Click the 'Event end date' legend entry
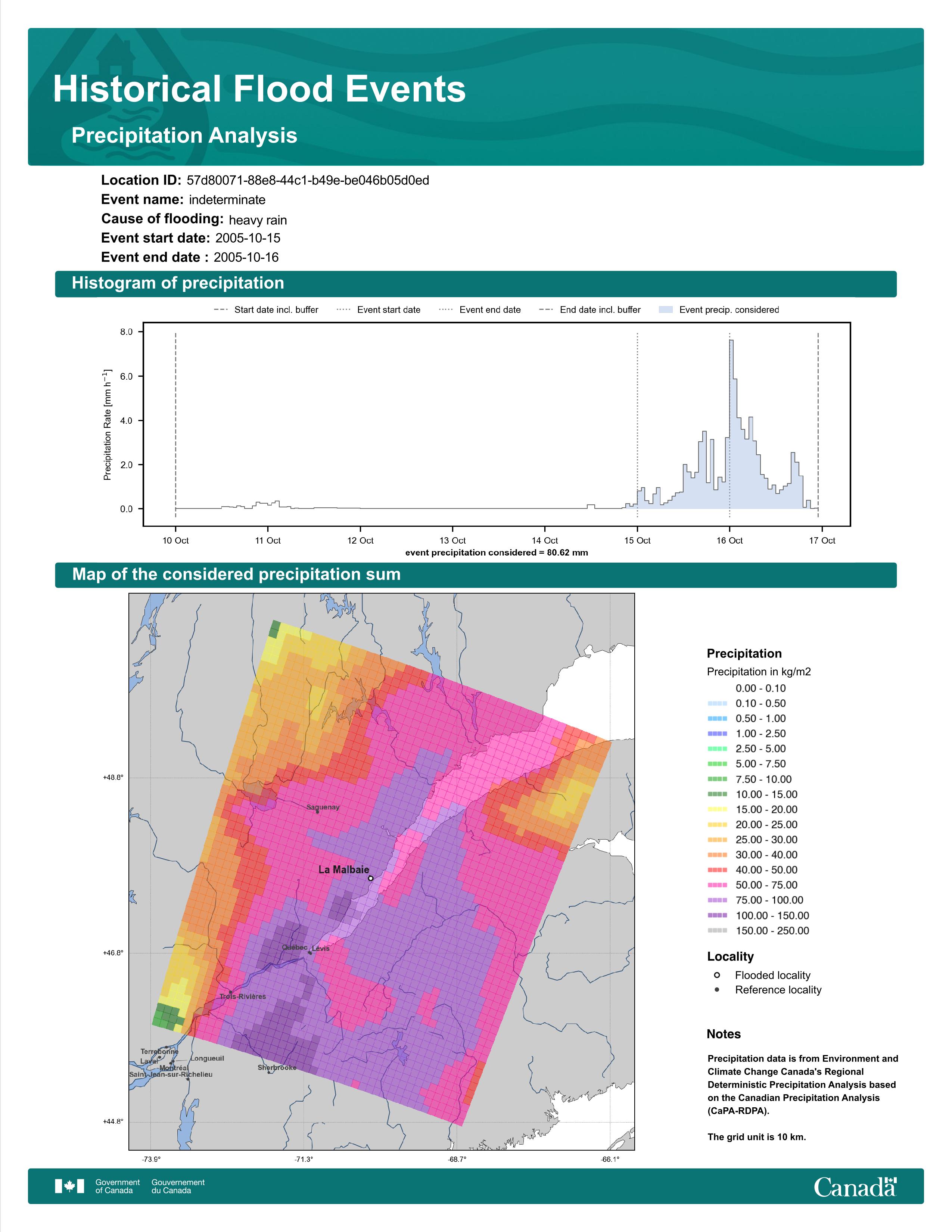 480,310
